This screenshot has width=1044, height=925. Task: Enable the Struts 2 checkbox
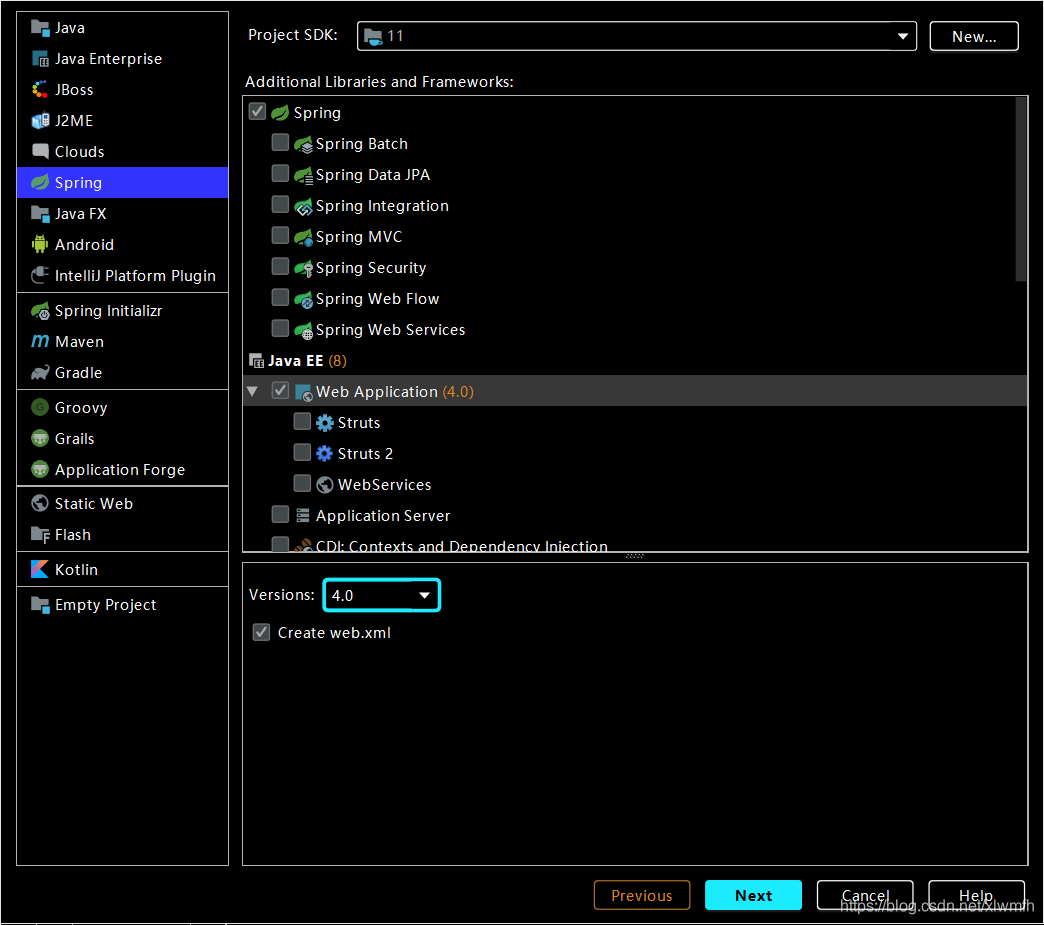(302, 452)
